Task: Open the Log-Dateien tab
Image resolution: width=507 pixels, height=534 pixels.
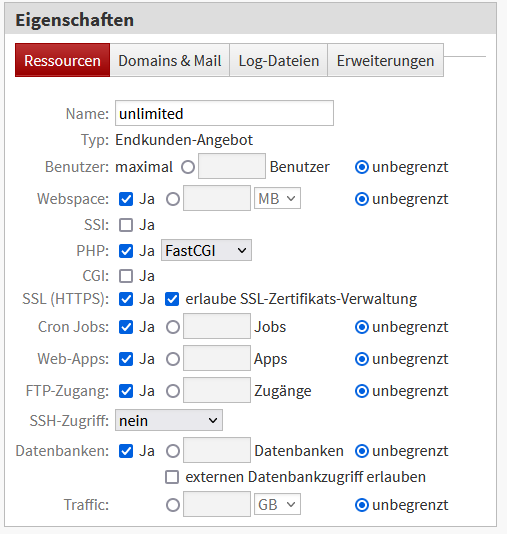Action: pos(279,60)
